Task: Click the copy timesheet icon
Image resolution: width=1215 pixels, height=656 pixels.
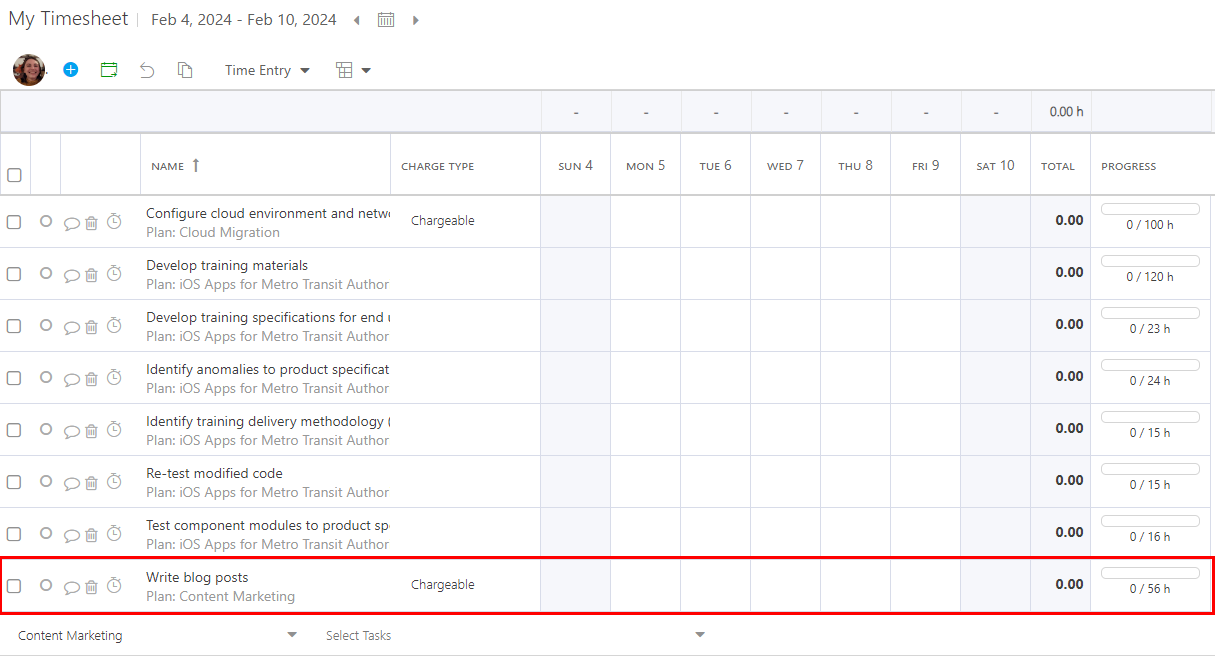Action: click(185, 70)
